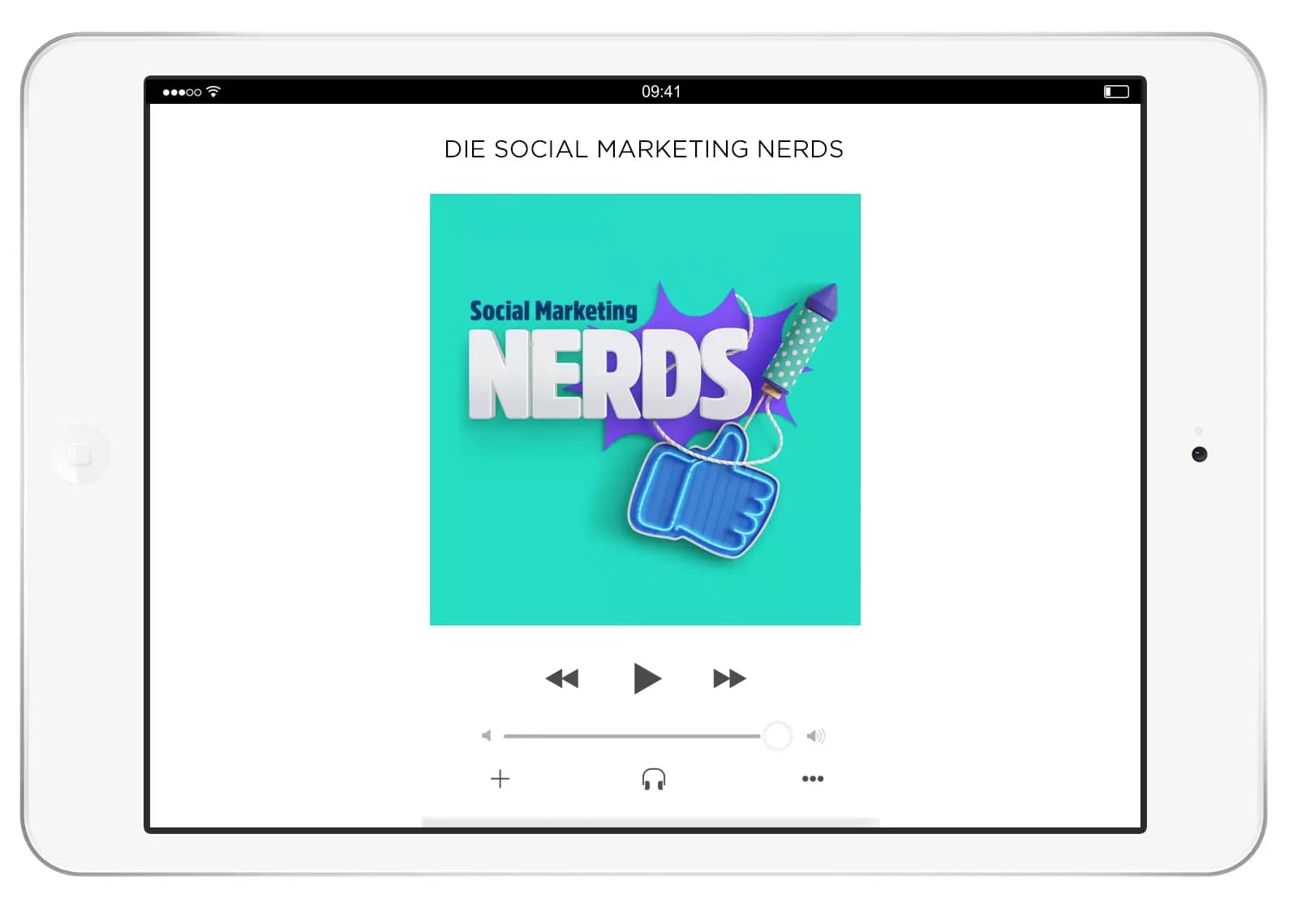The height and width of the screenshot is (924, 1293).
Task: Click the low volume speaker icon
Action: click(486, 736)
